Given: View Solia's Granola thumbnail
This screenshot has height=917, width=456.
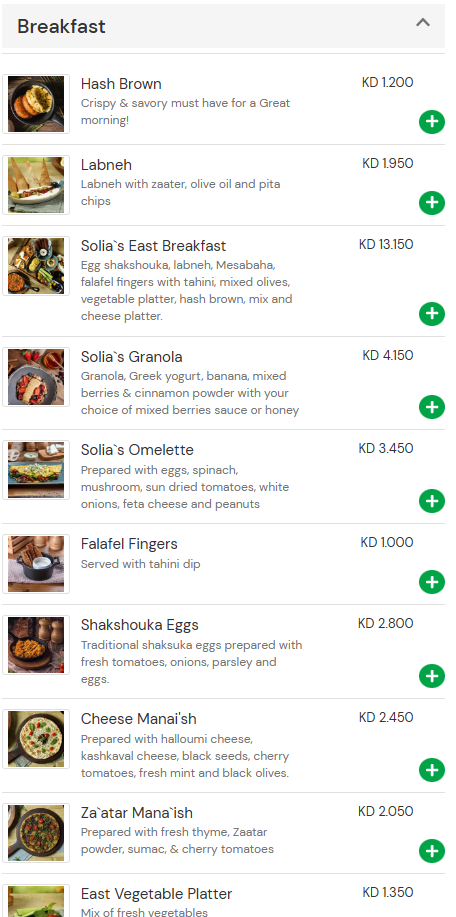Looking at the screenshot, I should (x=36, y=377).
